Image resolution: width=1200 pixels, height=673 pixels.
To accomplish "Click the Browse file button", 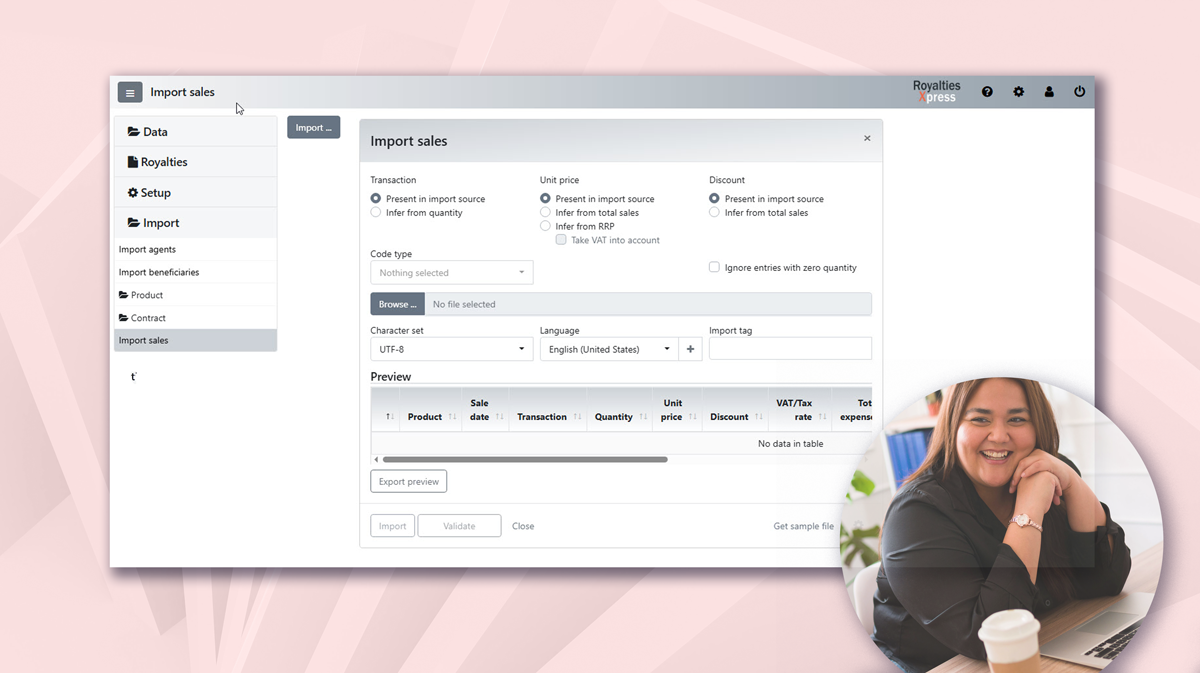I will point(397,304).
